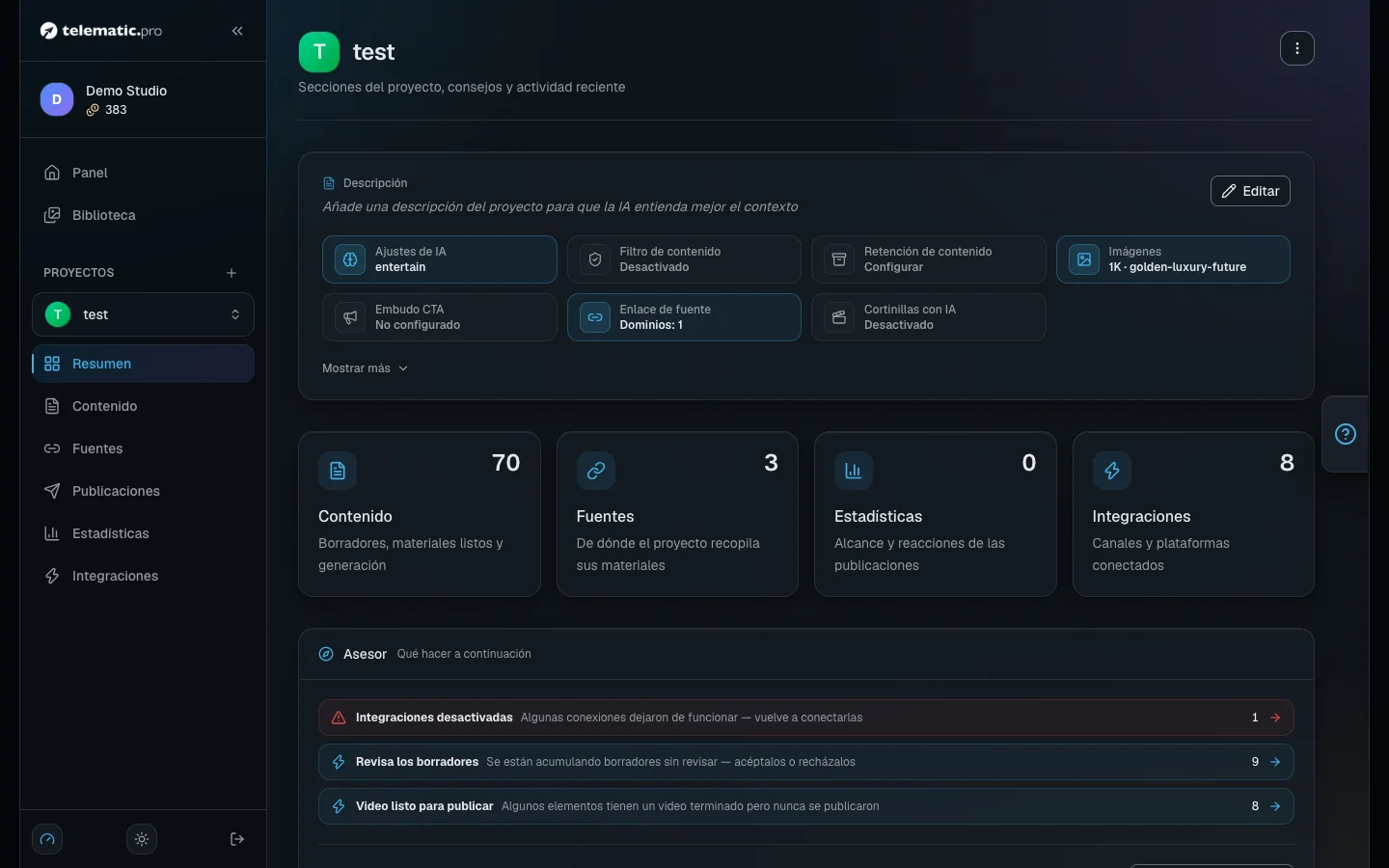This screenshot has width=1389, height=868.
Task: Open Embudo CTA setting tile
Action: [x=440, y=317]
